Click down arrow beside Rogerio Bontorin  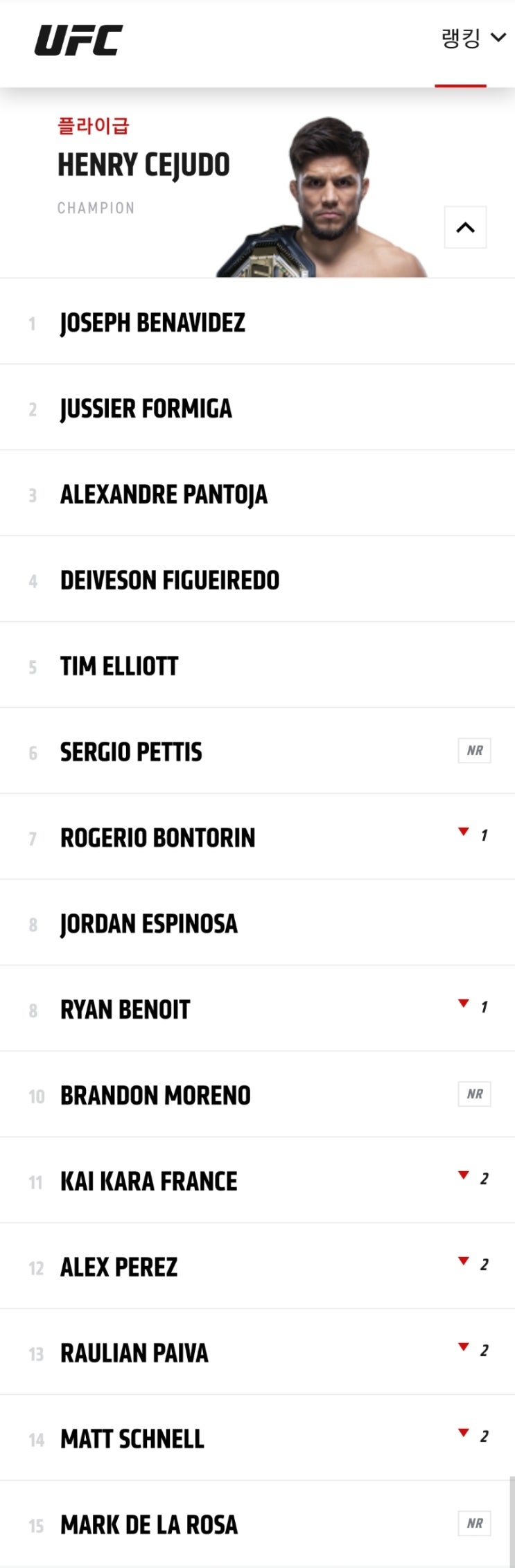(464, 832)
